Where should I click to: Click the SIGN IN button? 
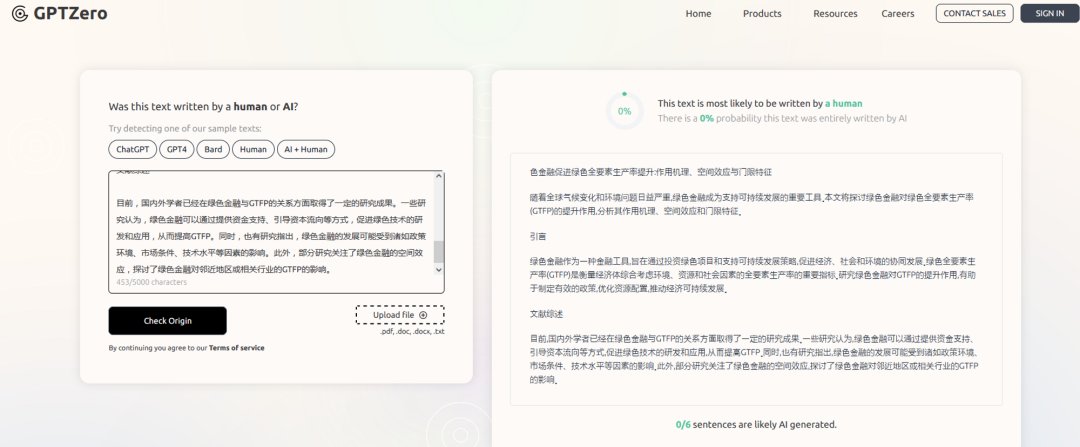(x=1049, y=13)
